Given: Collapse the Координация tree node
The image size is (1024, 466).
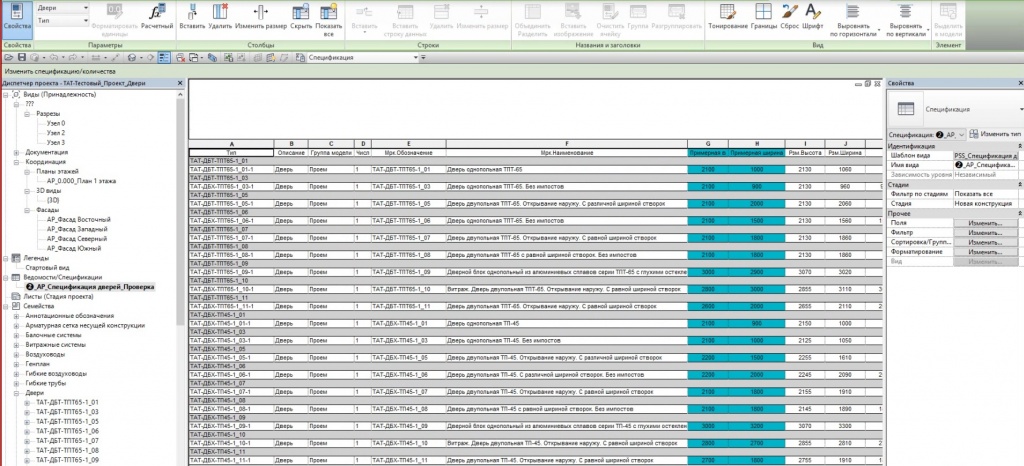Looking at the screenshot, I should (17, 162).
